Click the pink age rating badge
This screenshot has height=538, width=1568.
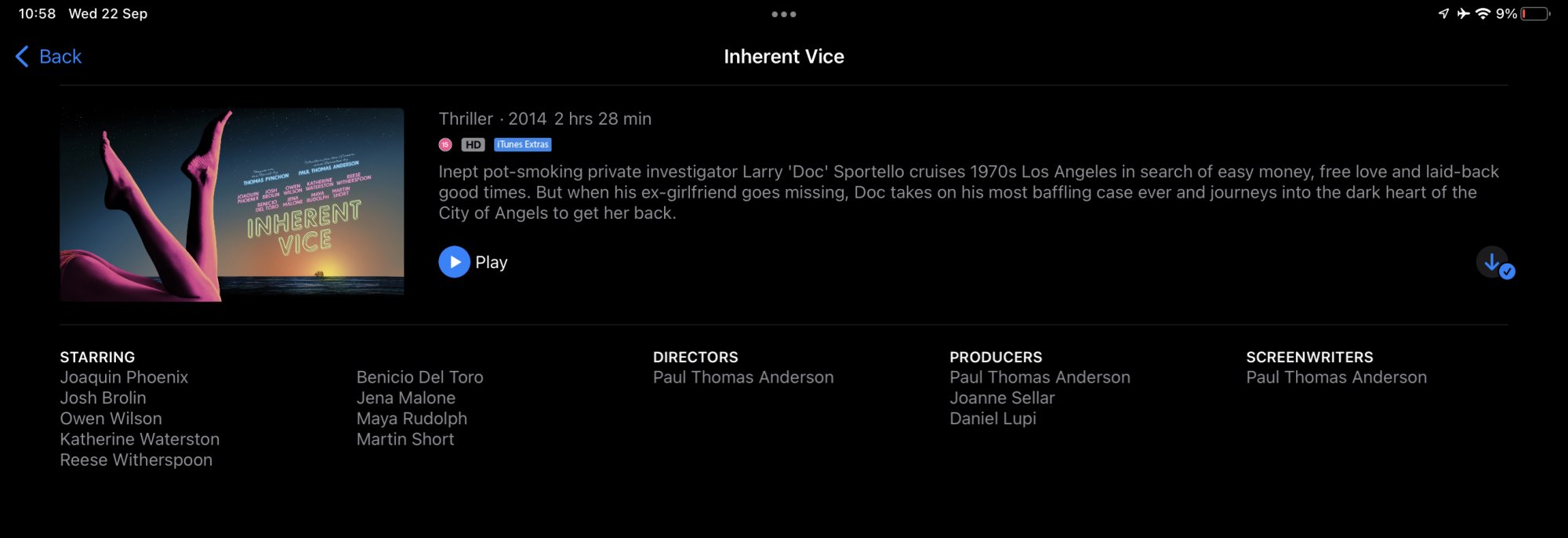click(x=445, y=144)
